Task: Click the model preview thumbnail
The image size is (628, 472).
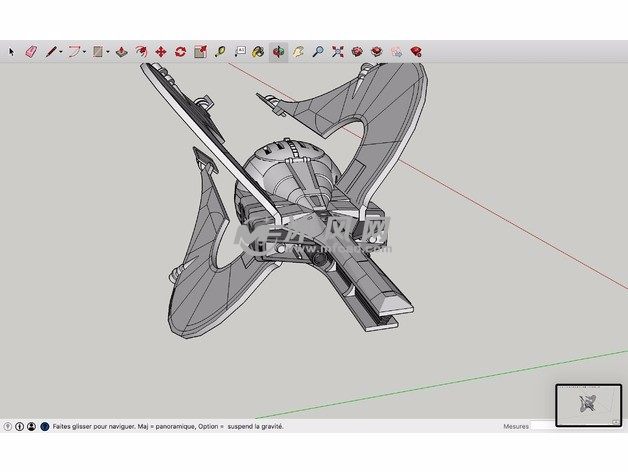Action: 588,404
